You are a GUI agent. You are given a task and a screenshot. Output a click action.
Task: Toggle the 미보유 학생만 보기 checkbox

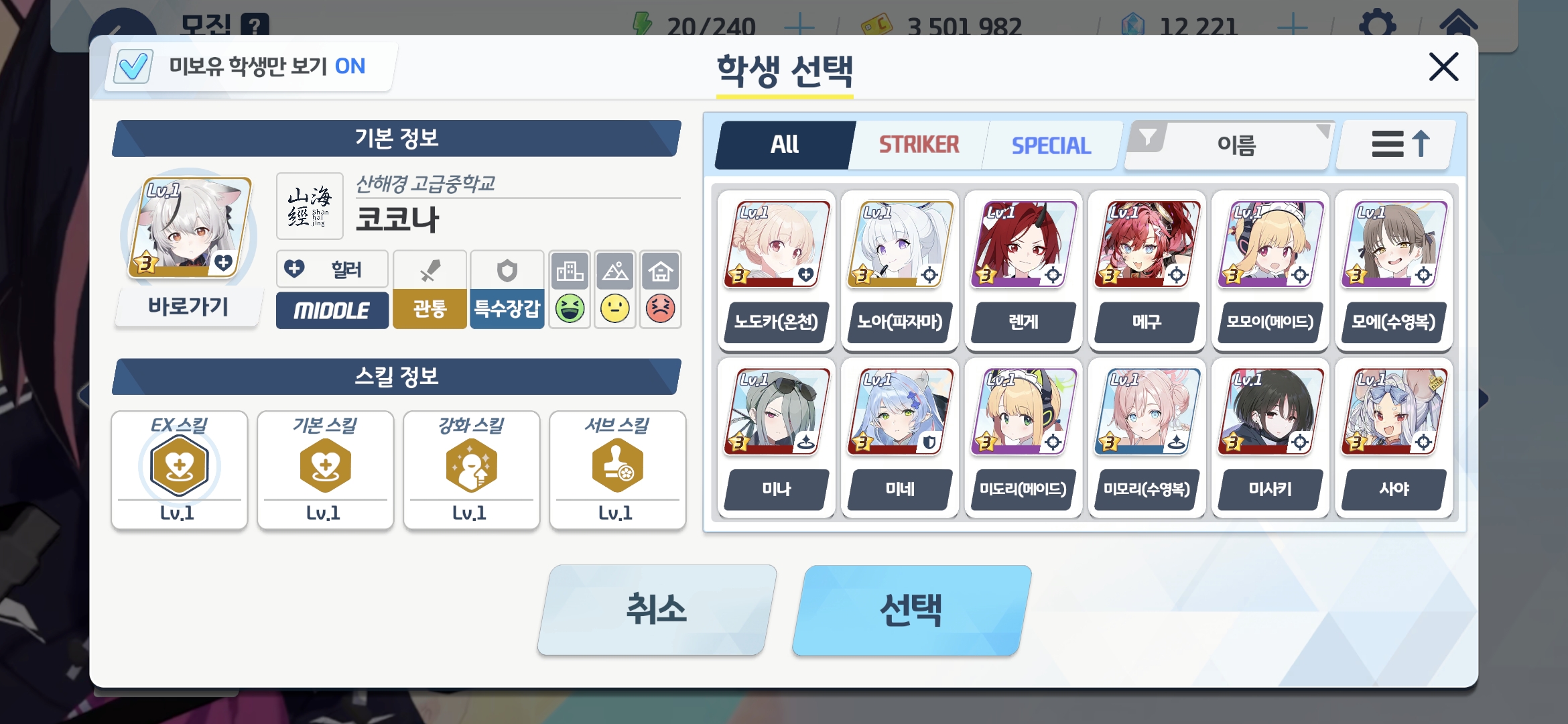click(133, 66)
